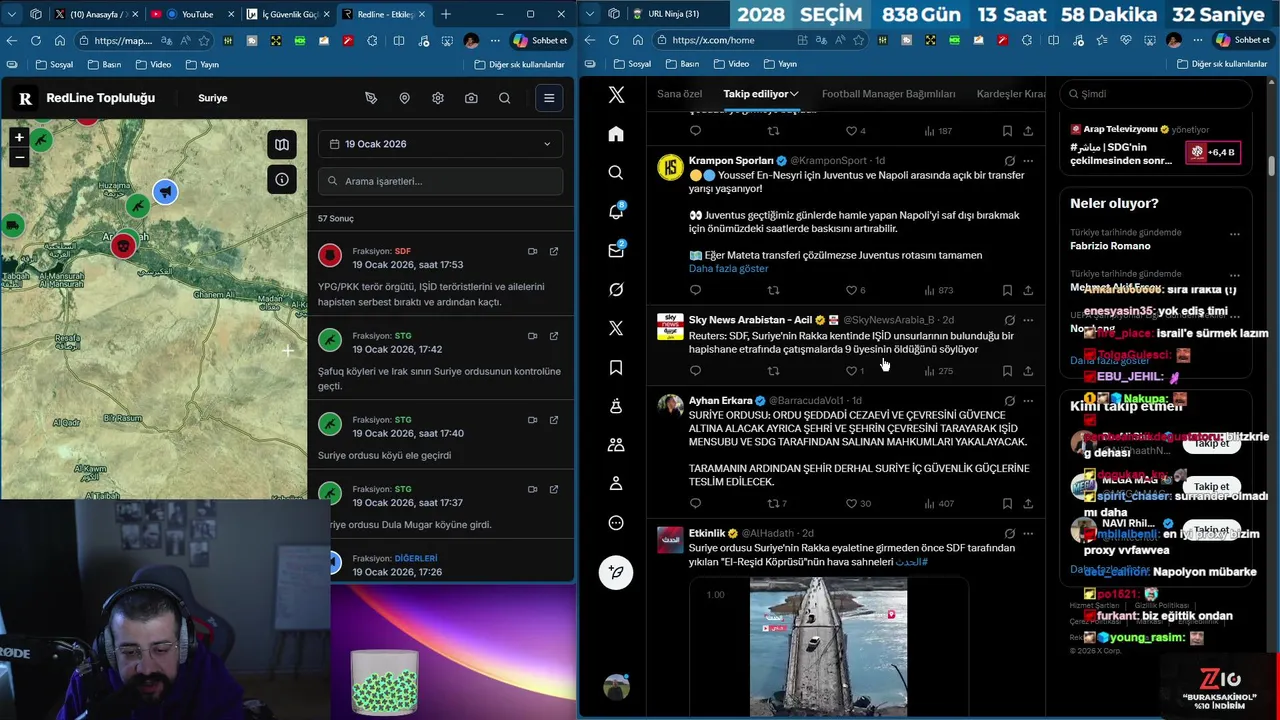Switch to Football Manager Bağımlıları tab

point(888,94)
